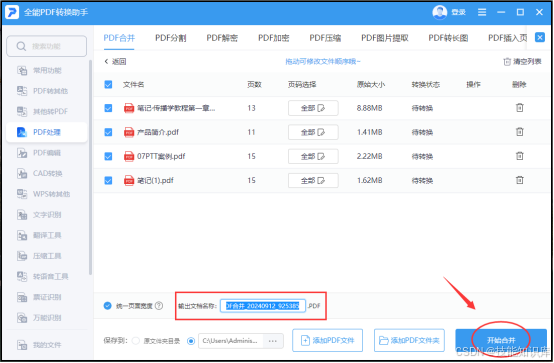The height and width of the screenshot is (363, 554).
Task: Uncheck the 笔记(1).pdf checkbox
Action: point(108,181)
